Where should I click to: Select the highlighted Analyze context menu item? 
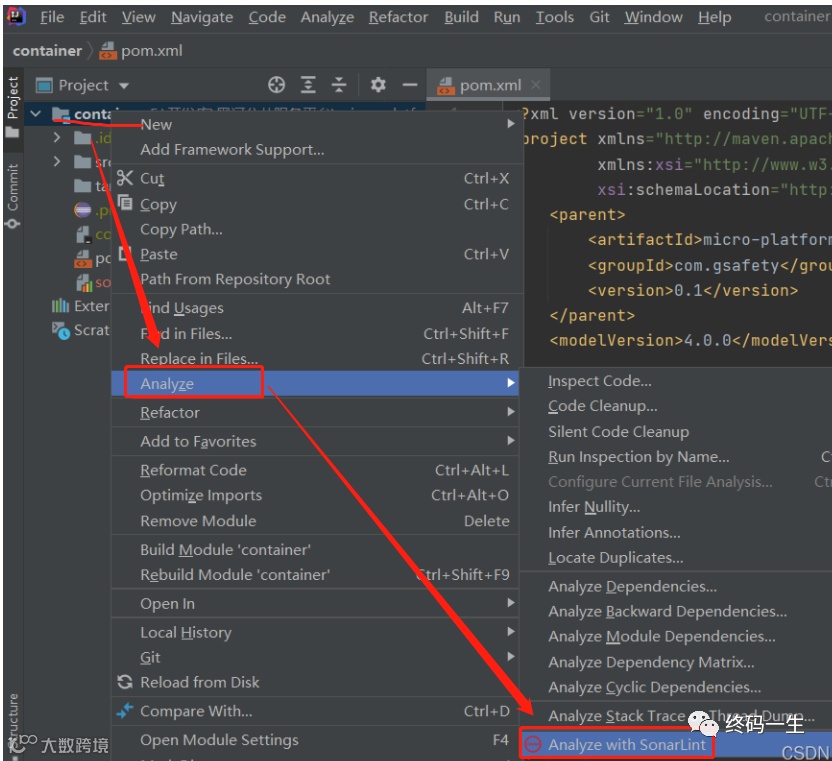point(315,383)
